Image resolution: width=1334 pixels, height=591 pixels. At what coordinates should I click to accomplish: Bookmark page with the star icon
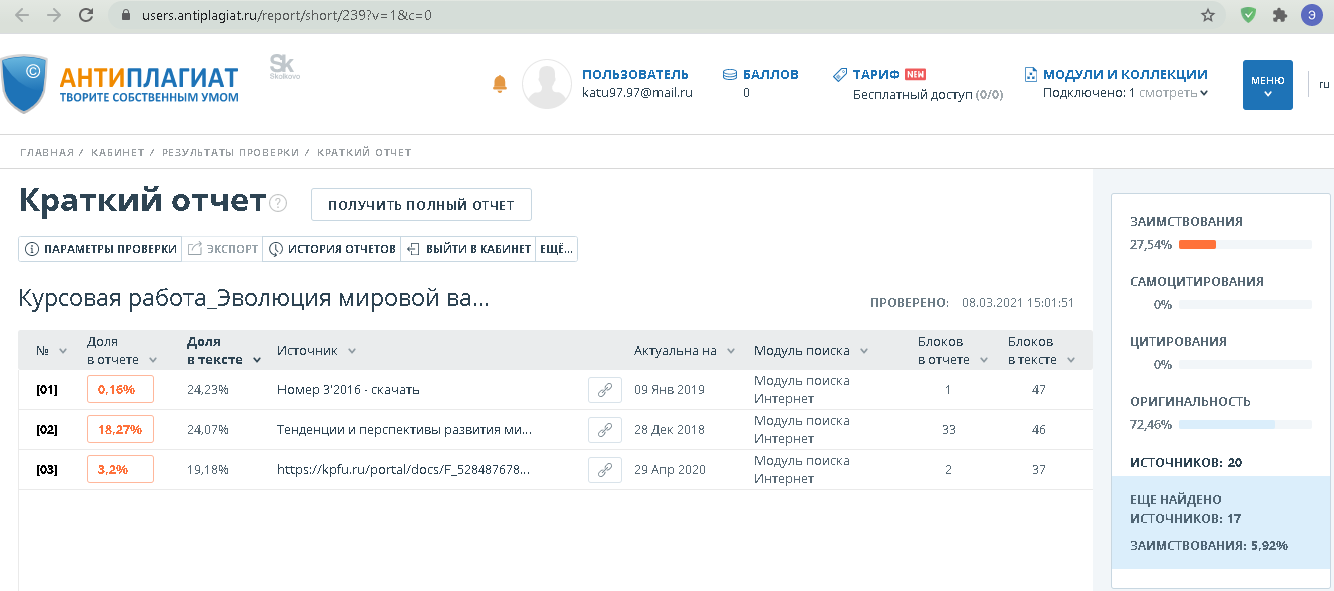pos(1208,15)
